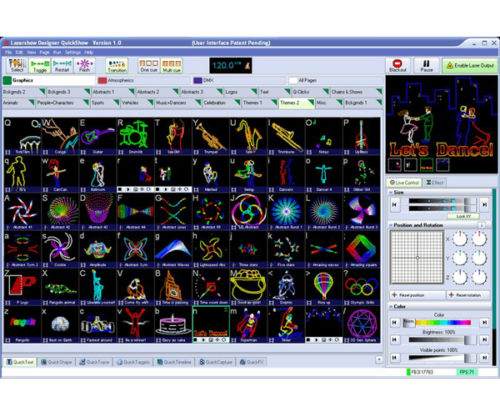Click the Pause icon button
500x417 pixels.
[426, 65]
